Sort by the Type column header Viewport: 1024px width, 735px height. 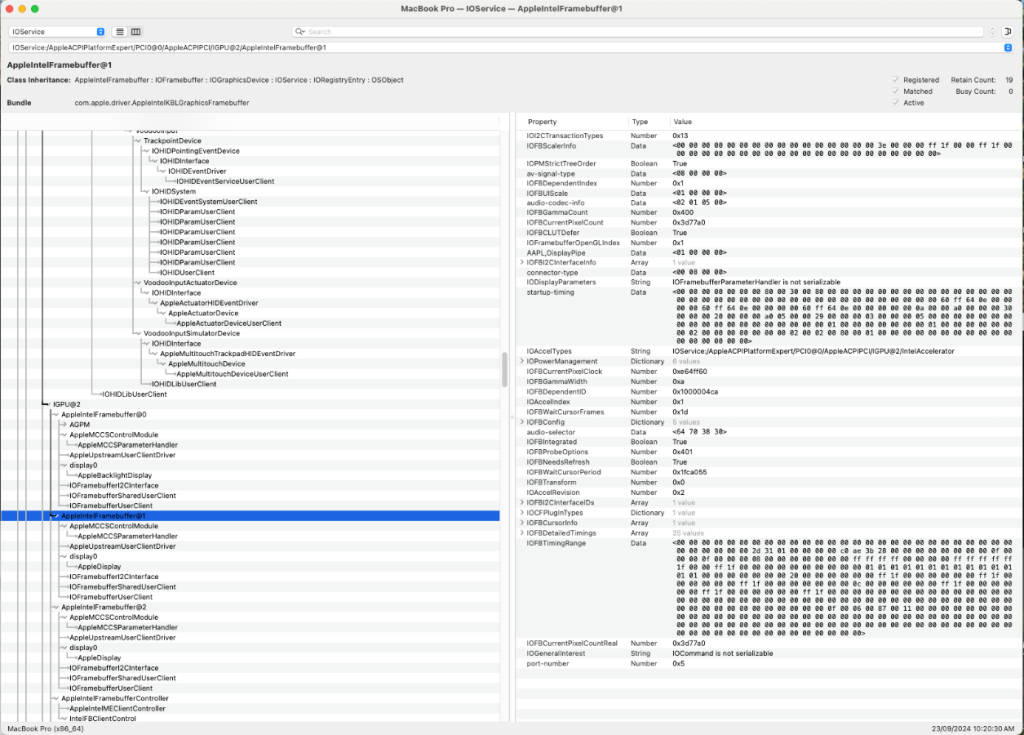pyautogui.click(x=640, y=121)
